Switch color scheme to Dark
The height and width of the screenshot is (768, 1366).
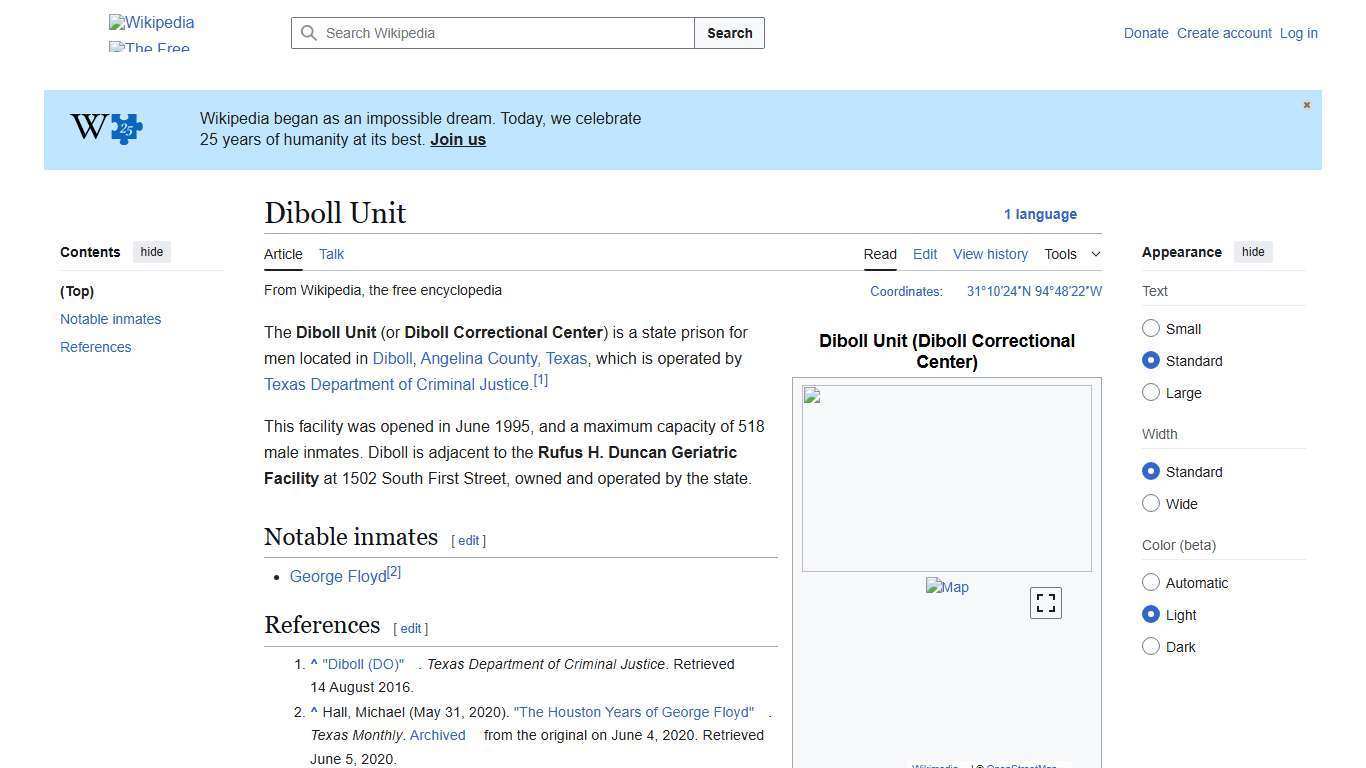(x=1151, y=647)
